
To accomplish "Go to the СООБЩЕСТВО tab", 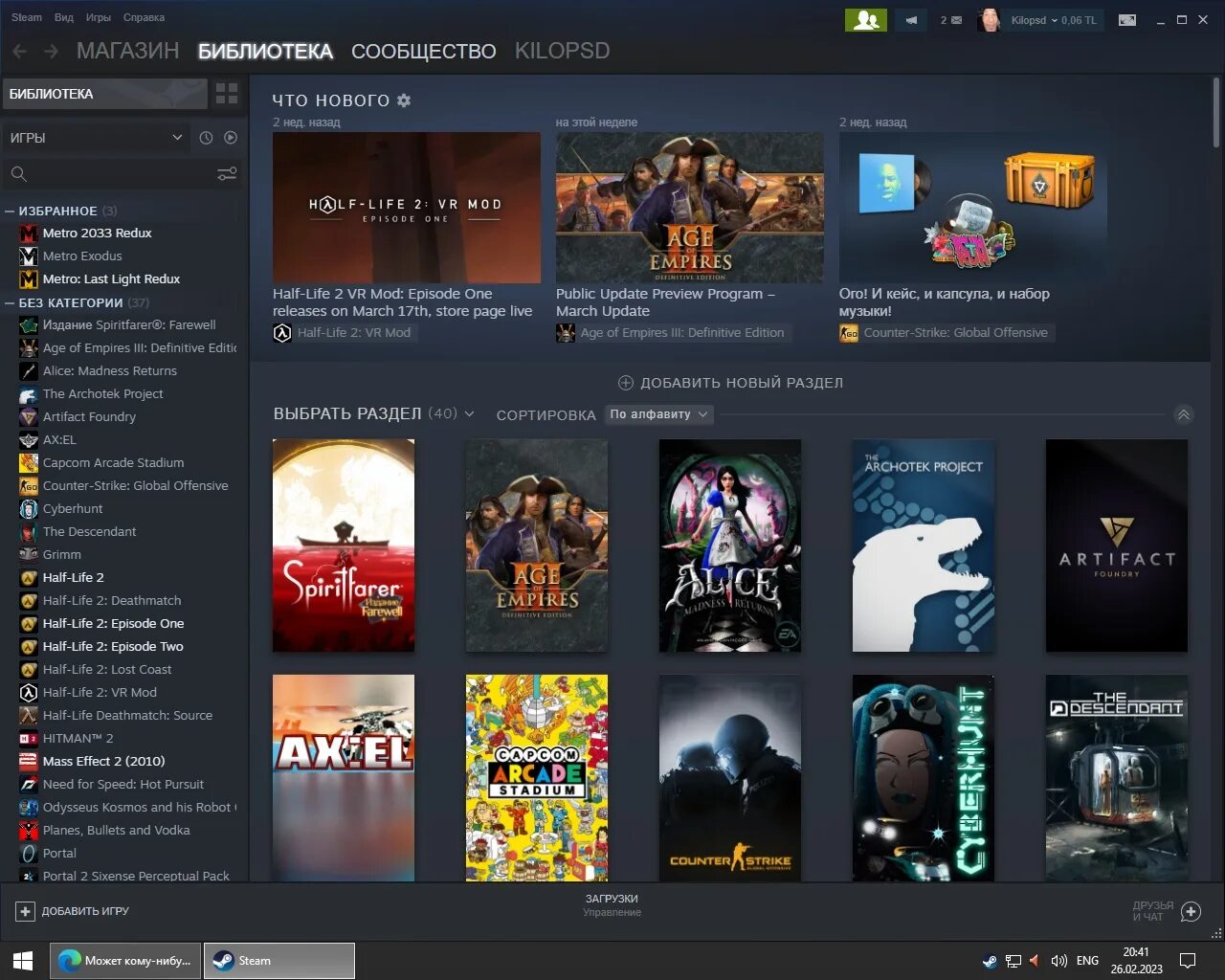I will pyautogui.click(x=424, y=51).
